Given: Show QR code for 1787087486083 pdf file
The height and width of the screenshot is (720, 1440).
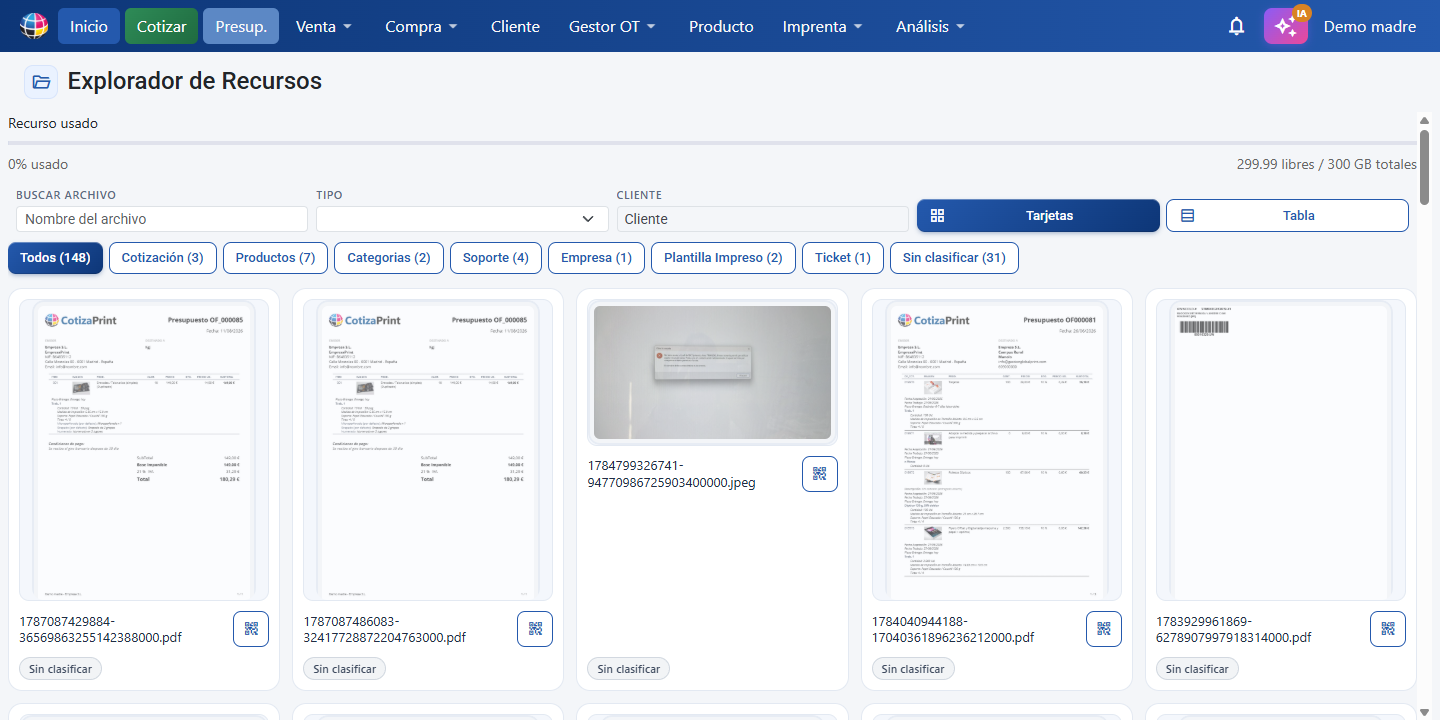Looking at the screenshot, I should [x=535, y=629].
